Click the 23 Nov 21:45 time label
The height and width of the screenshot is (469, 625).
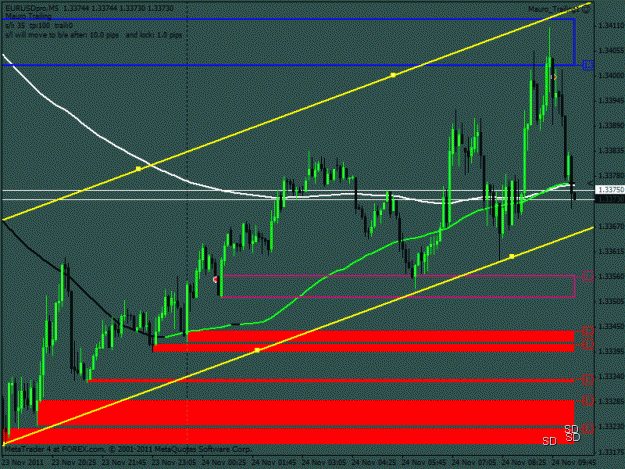pyautogui.click(x=124, y=463)
